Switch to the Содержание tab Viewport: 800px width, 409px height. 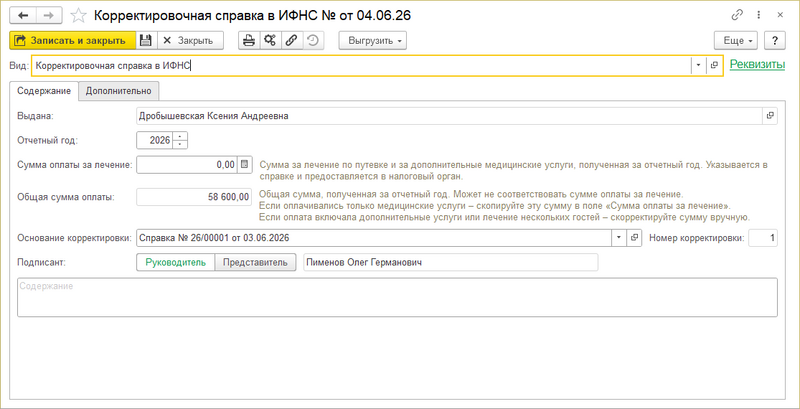(44, 91)
